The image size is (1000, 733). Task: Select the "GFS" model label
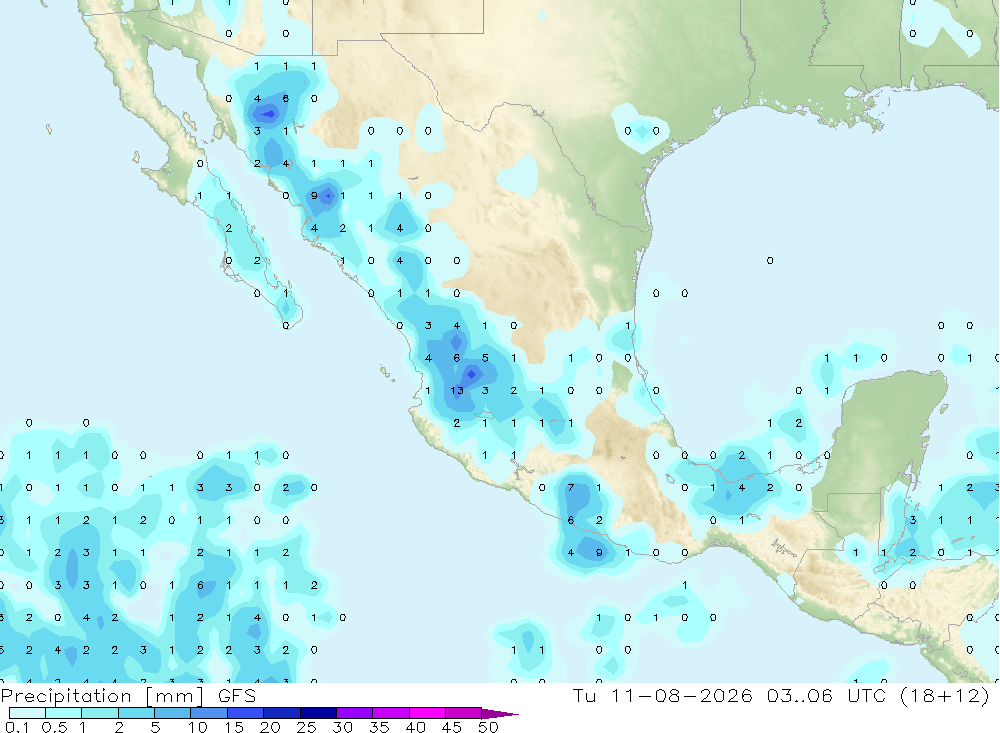237,695
